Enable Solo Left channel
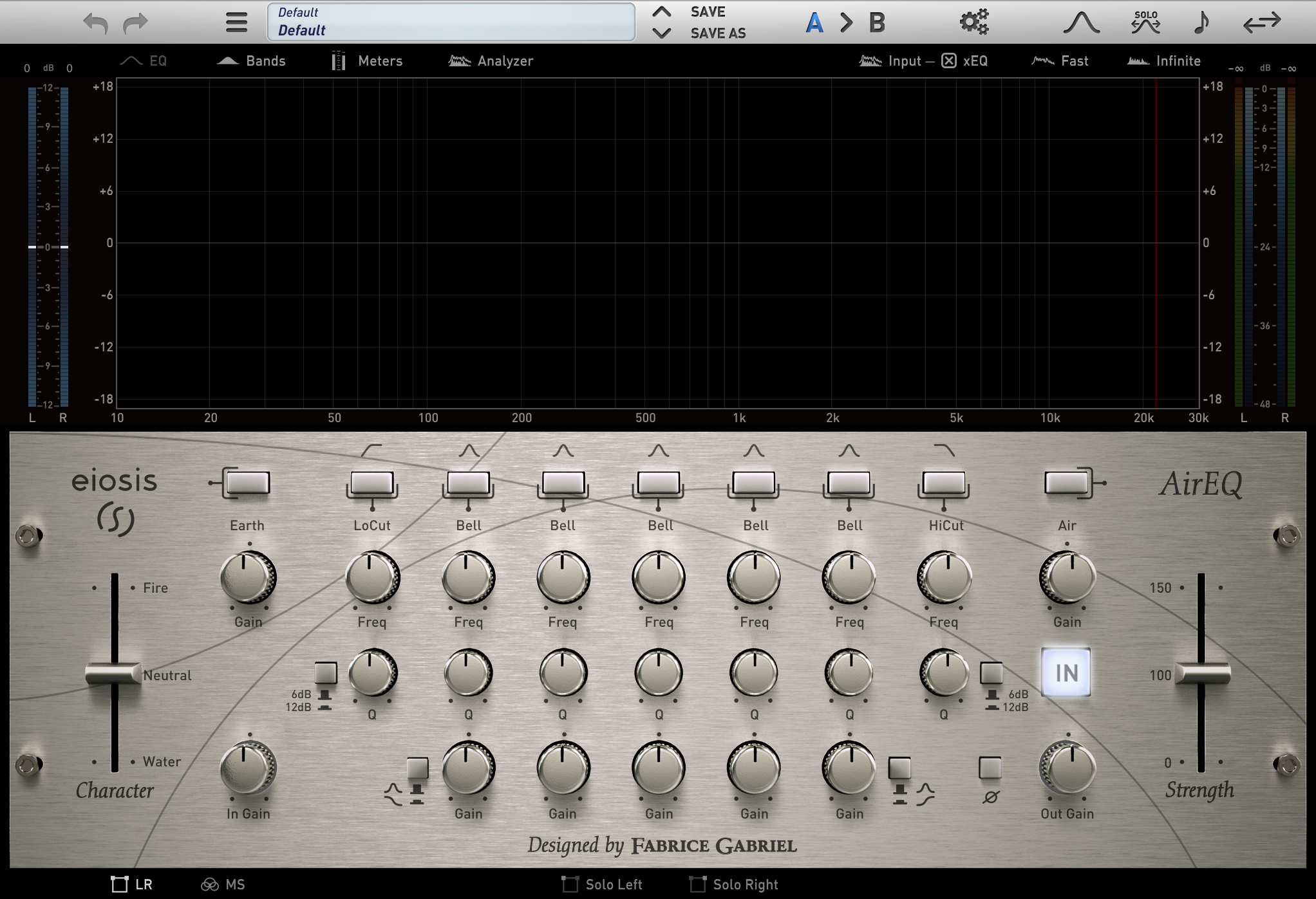This screenshot has height=899, width=1316. (x=602, y=884)
